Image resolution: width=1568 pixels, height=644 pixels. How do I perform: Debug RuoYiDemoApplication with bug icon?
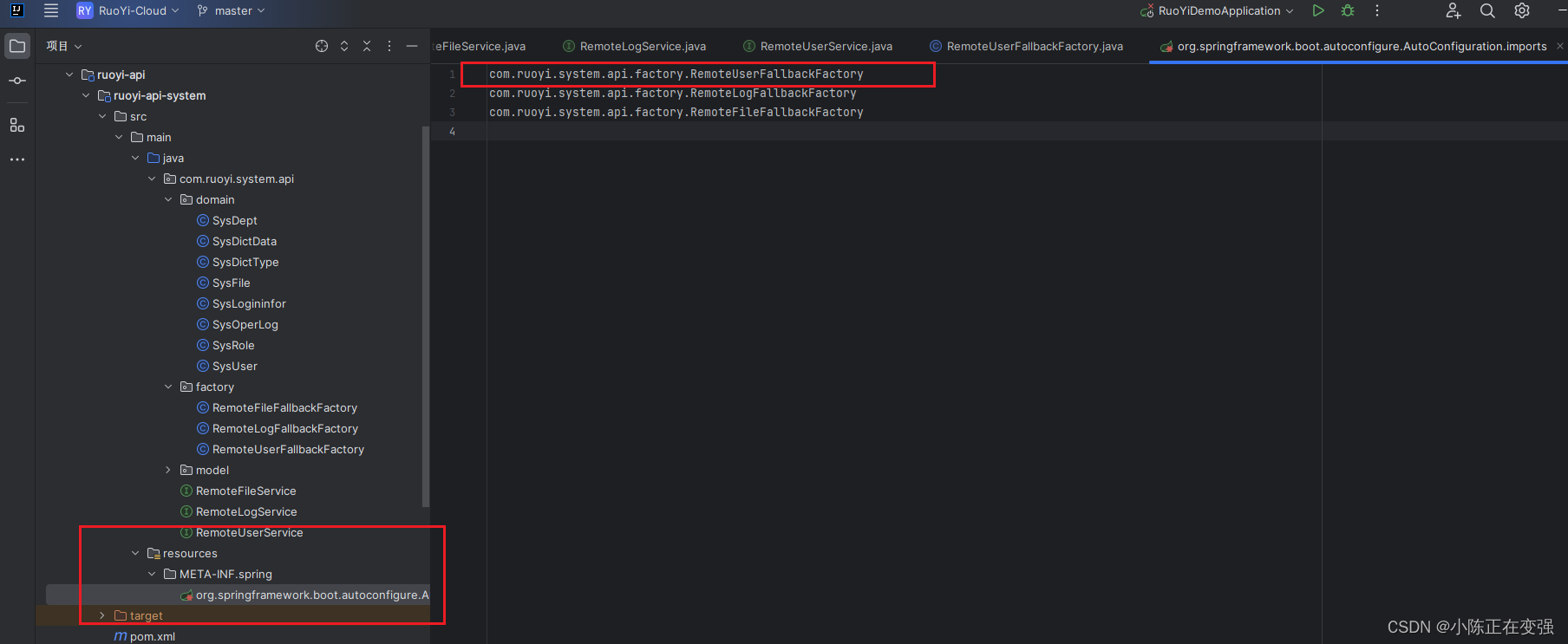tap(1348, 10)
